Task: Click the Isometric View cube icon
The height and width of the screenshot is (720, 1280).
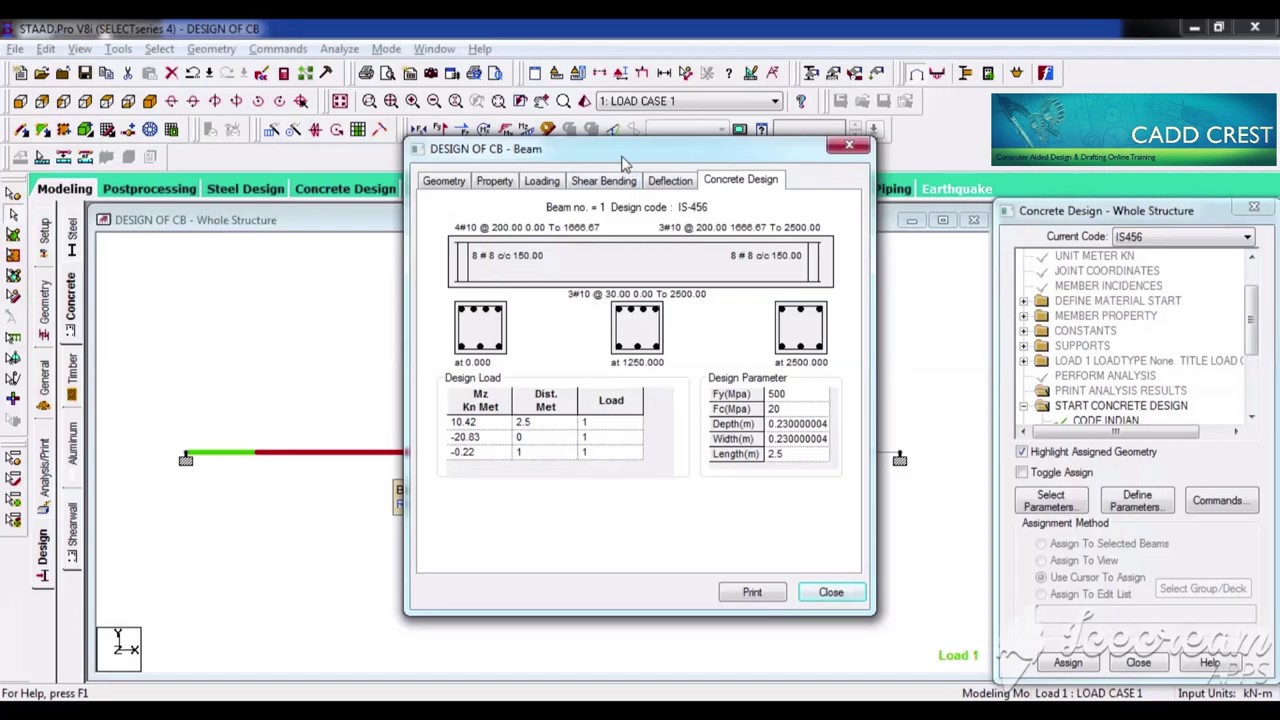Action: click(x=150, y=101)
